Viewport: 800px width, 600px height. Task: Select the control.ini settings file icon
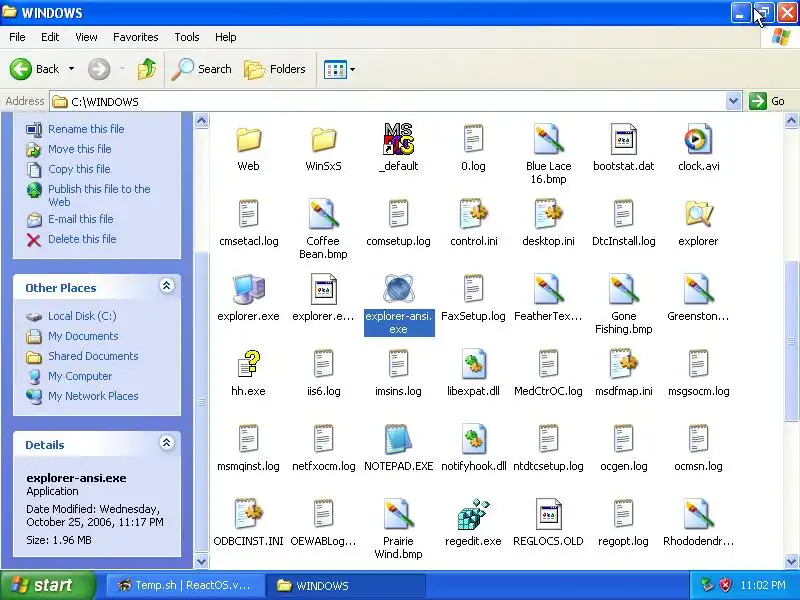click(x=473, y=214)
